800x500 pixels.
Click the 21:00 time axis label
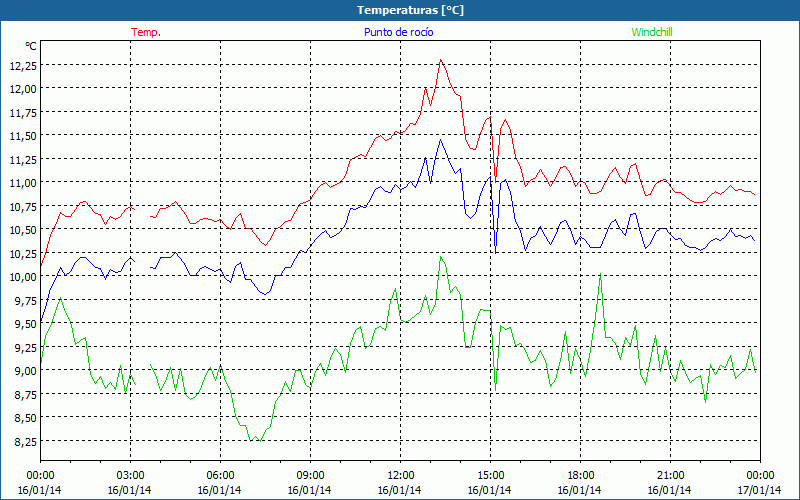point(670,475)
